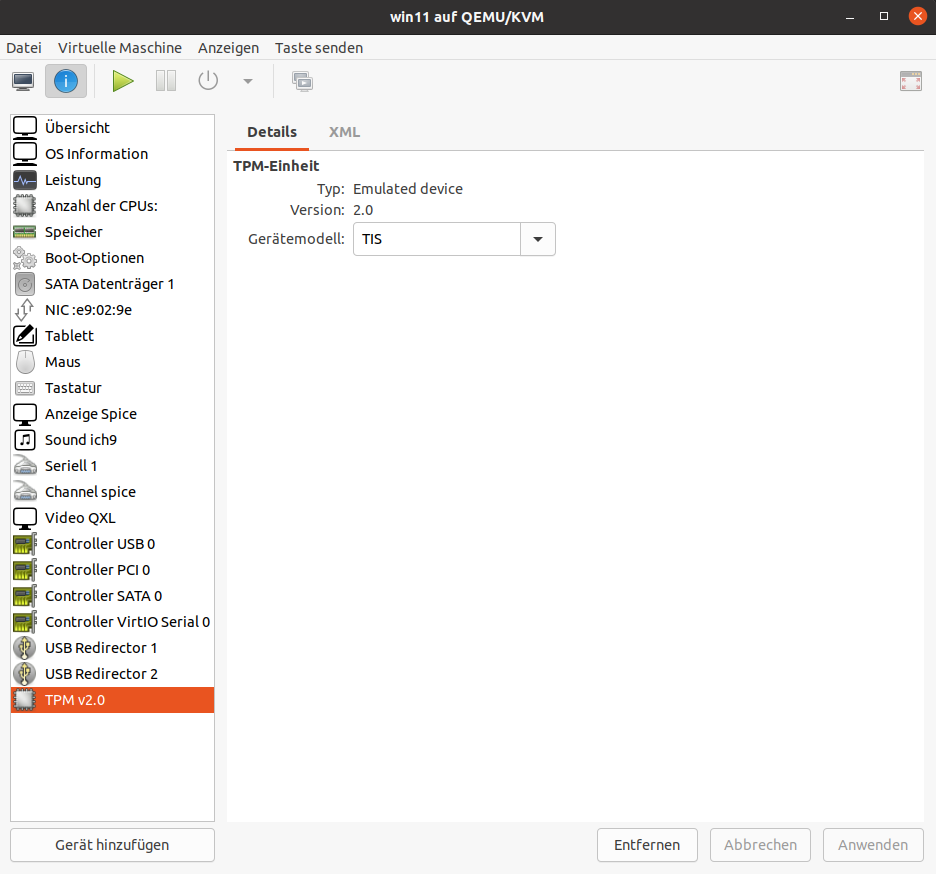Viewport: 936px width, 874px height.
Task: Toggle the hardware details info button
Action: [x=66, y=81]
